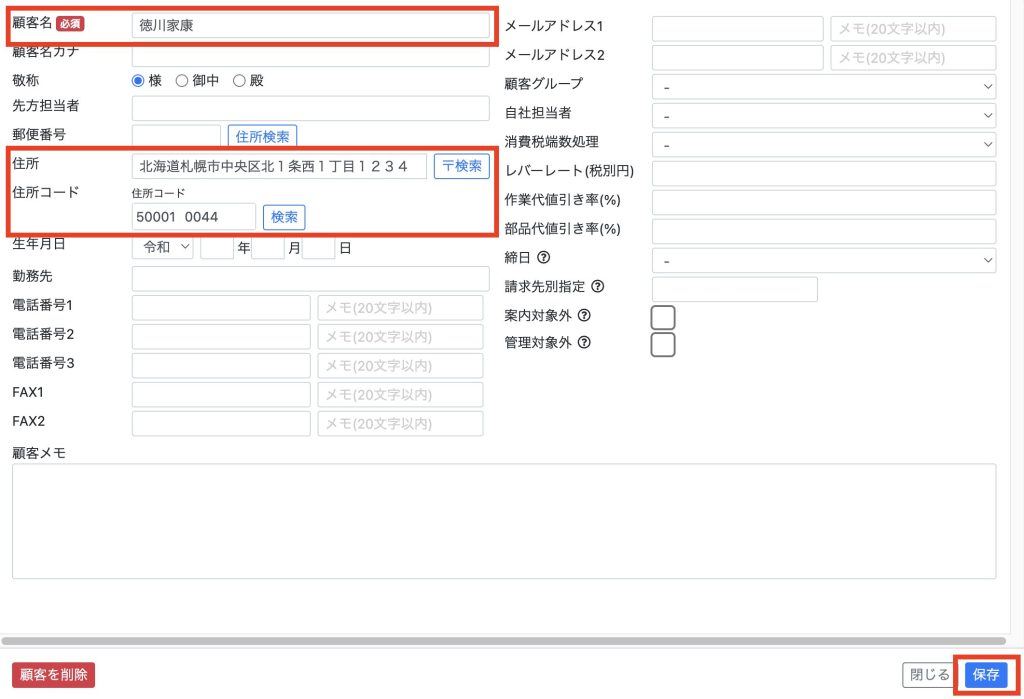This screenshot has width=1024, height=699.
Task: Click help icon beside 案内対象外
Action: 584,316
